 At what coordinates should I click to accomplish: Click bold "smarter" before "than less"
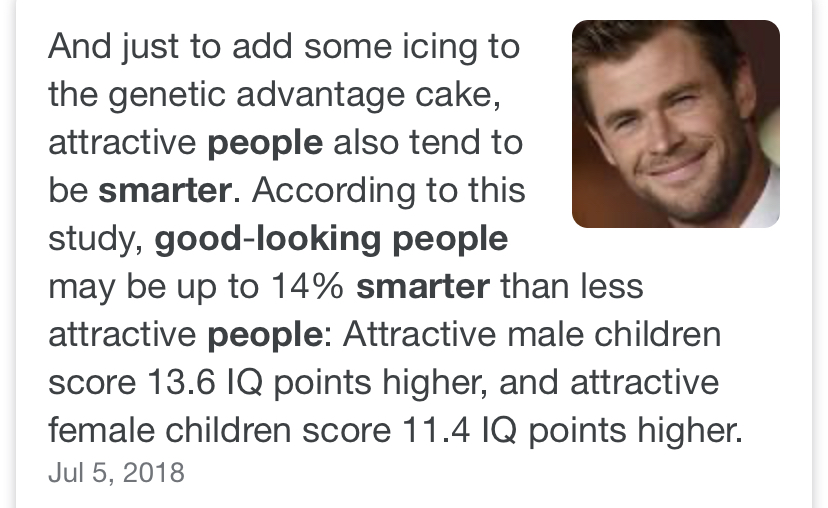click(423, 286)
